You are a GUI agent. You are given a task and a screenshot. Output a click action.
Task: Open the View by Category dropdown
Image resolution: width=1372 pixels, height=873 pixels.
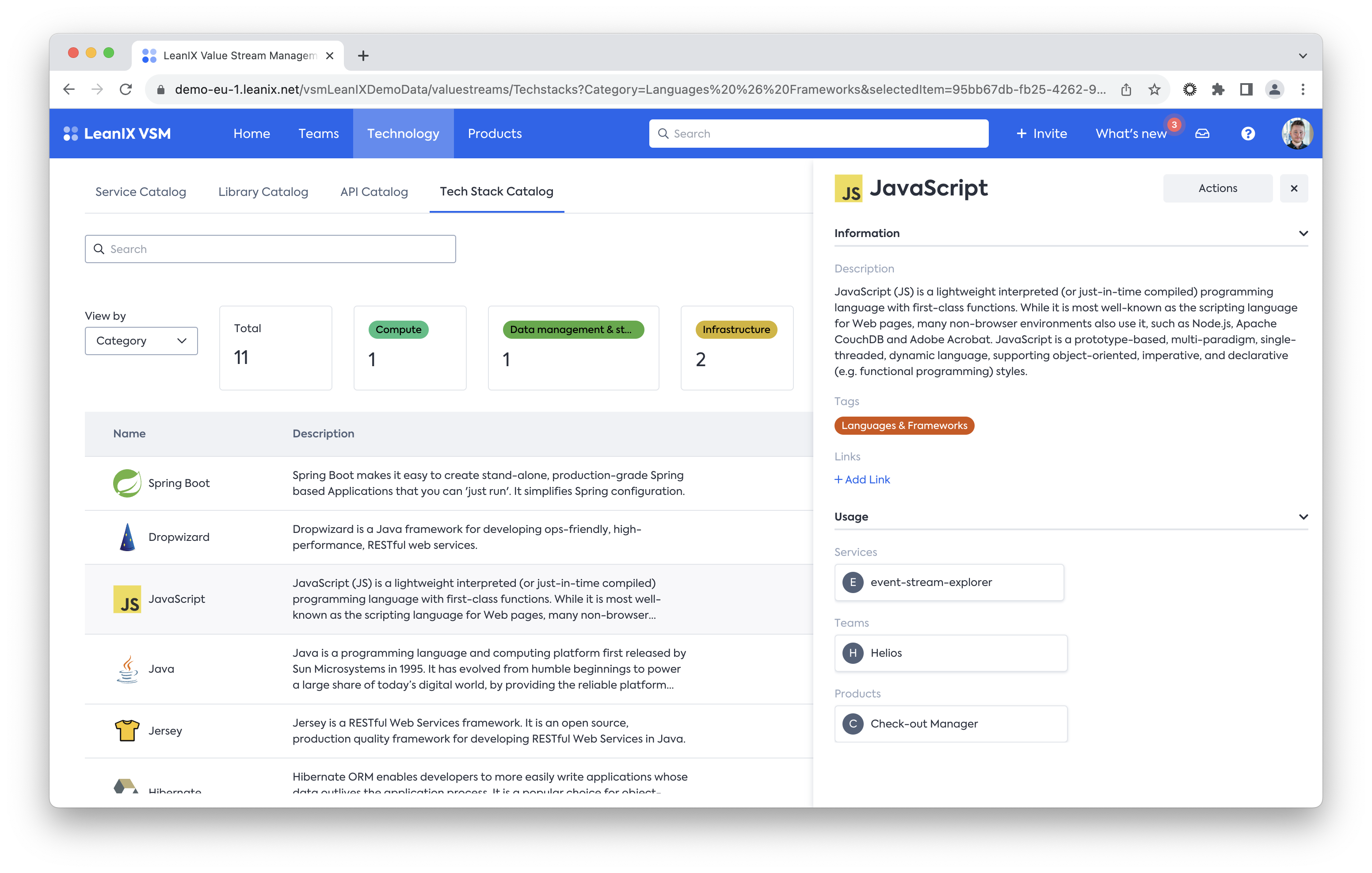click(x=141, y=341)
